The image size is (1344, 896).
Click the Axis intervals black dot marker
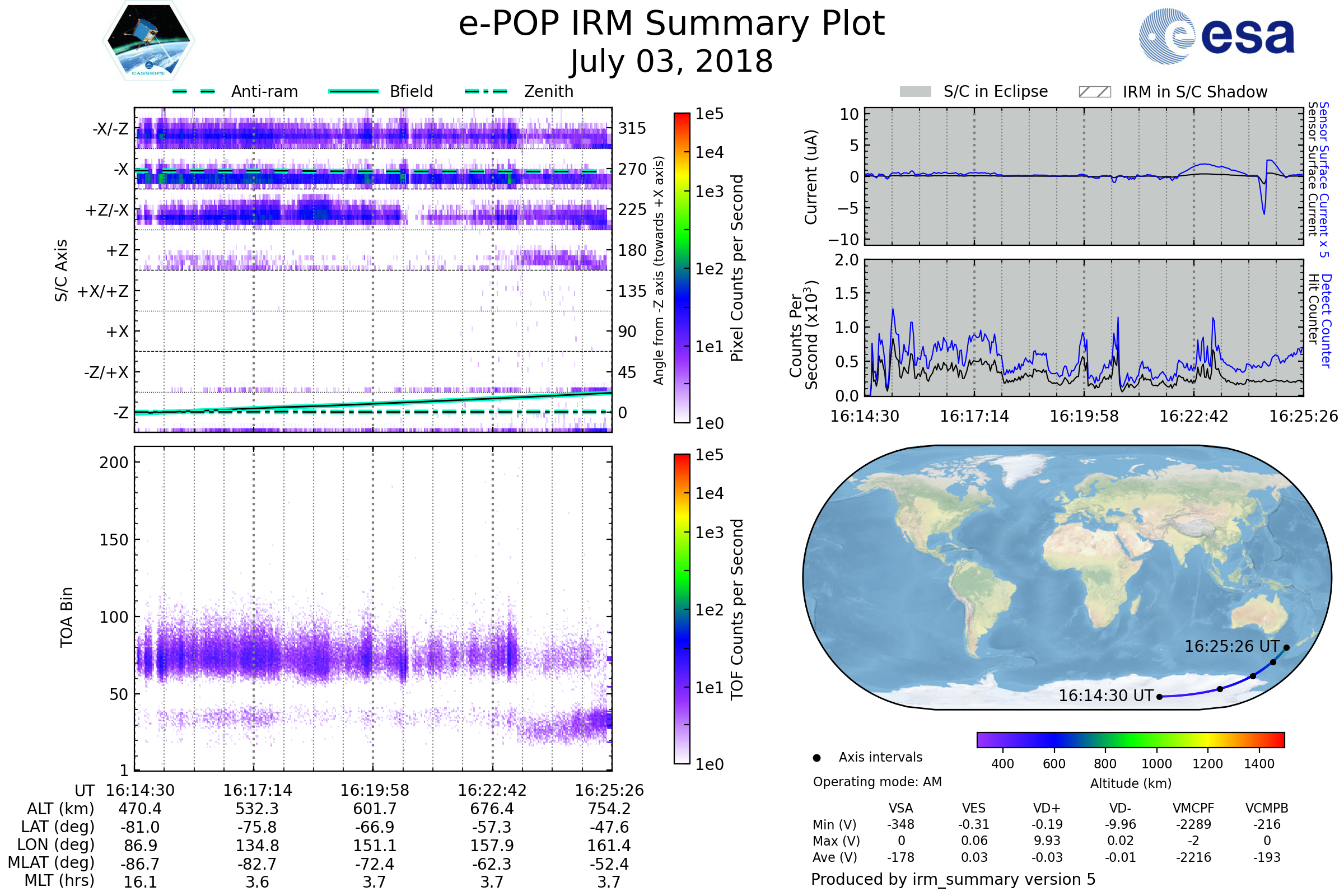[x=816, y=758]
